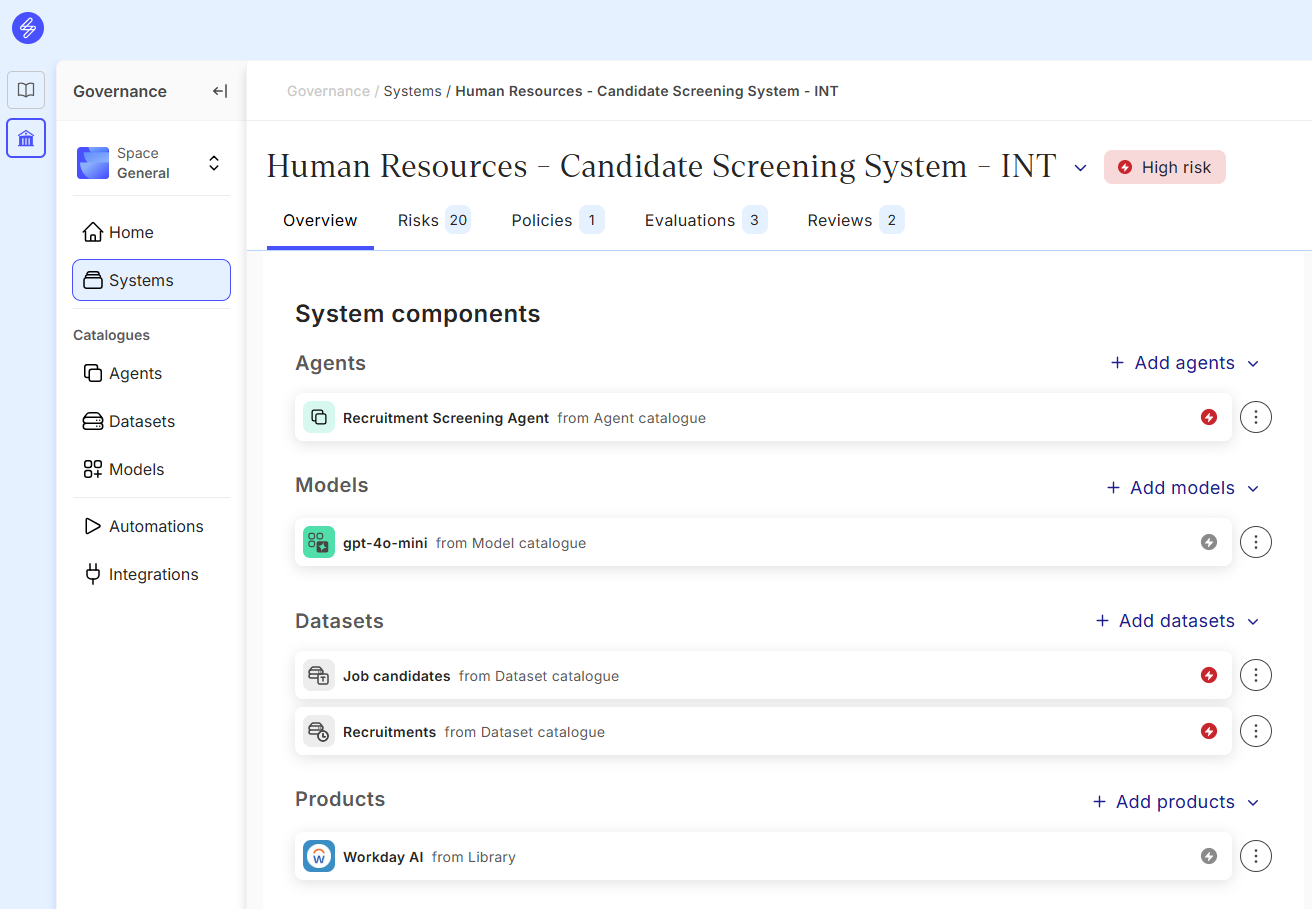This screenshot has height=909, width=1312.
Task: Open more options for Recruitment Screening Agent
Action: 1256,417
